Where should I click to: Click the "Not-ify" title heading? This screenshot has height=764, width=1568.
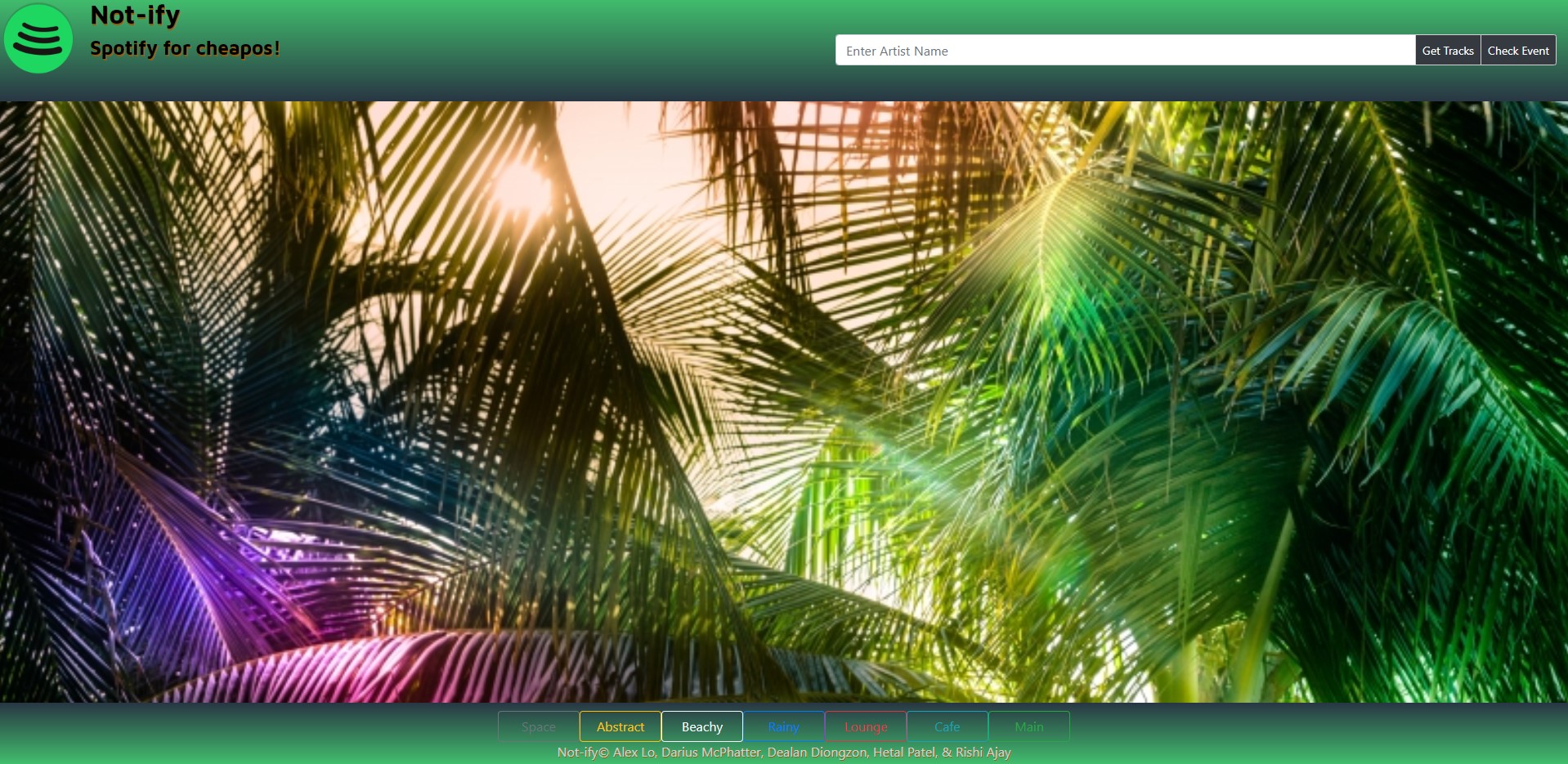(135, 15)
